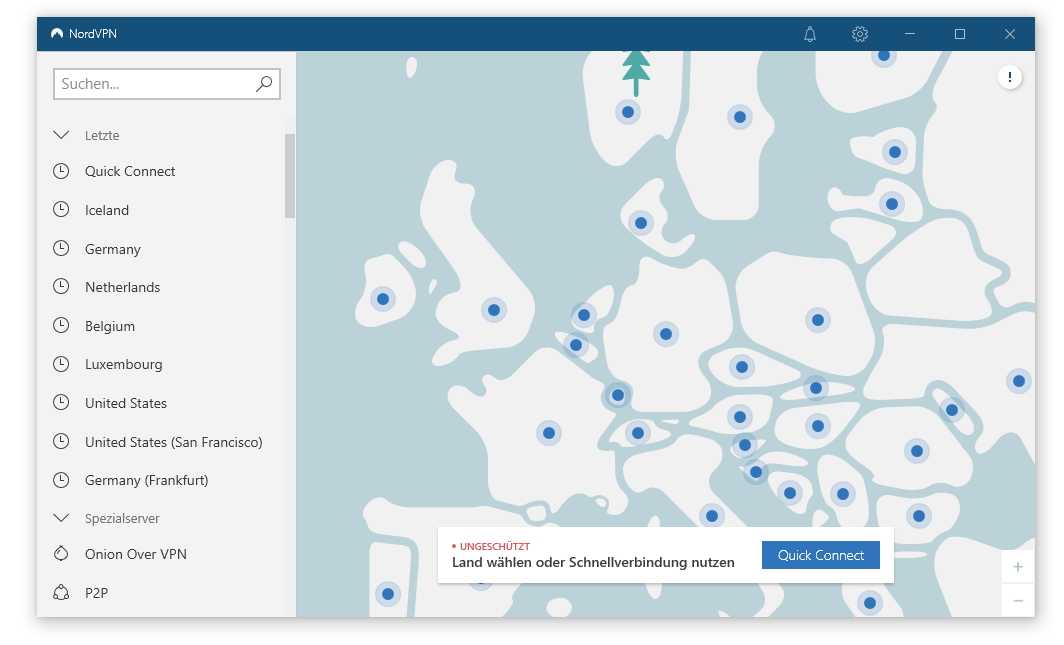Select the Ireland server pin on map
Viewport: 1064px width, 645px height.
coord(383,299)
